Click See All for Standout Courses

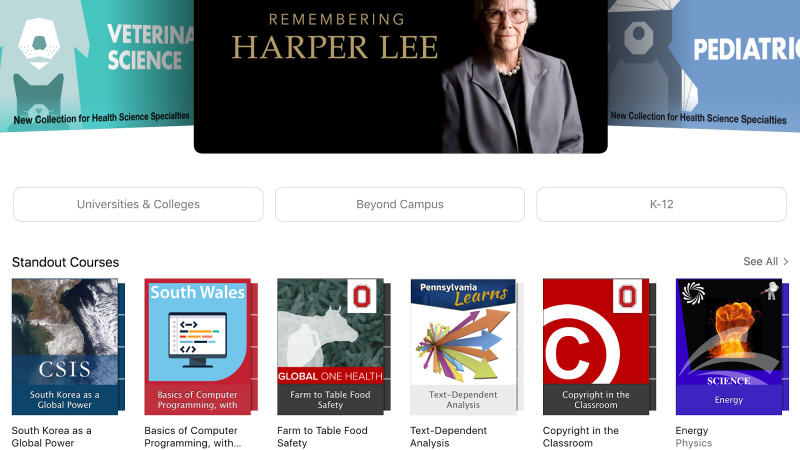(x=765, y=262)
